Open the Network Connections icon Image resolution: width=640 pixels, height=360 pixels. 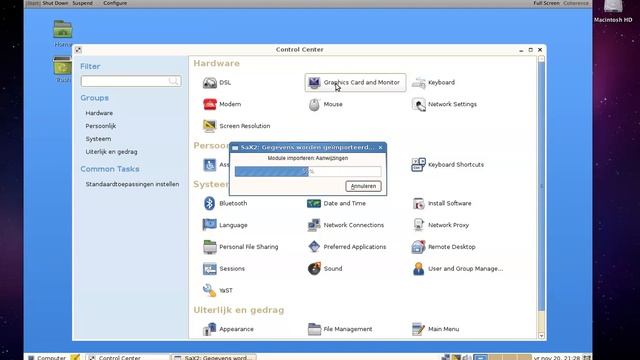tap(346, 225)
